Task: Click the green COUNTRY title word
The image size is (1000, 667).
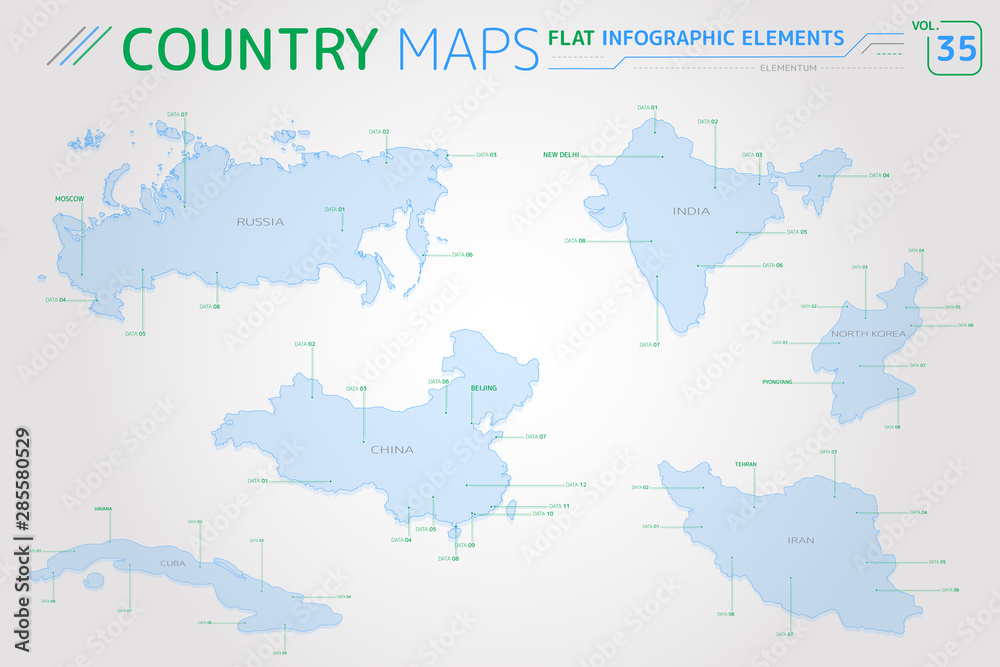Action: 249,49
